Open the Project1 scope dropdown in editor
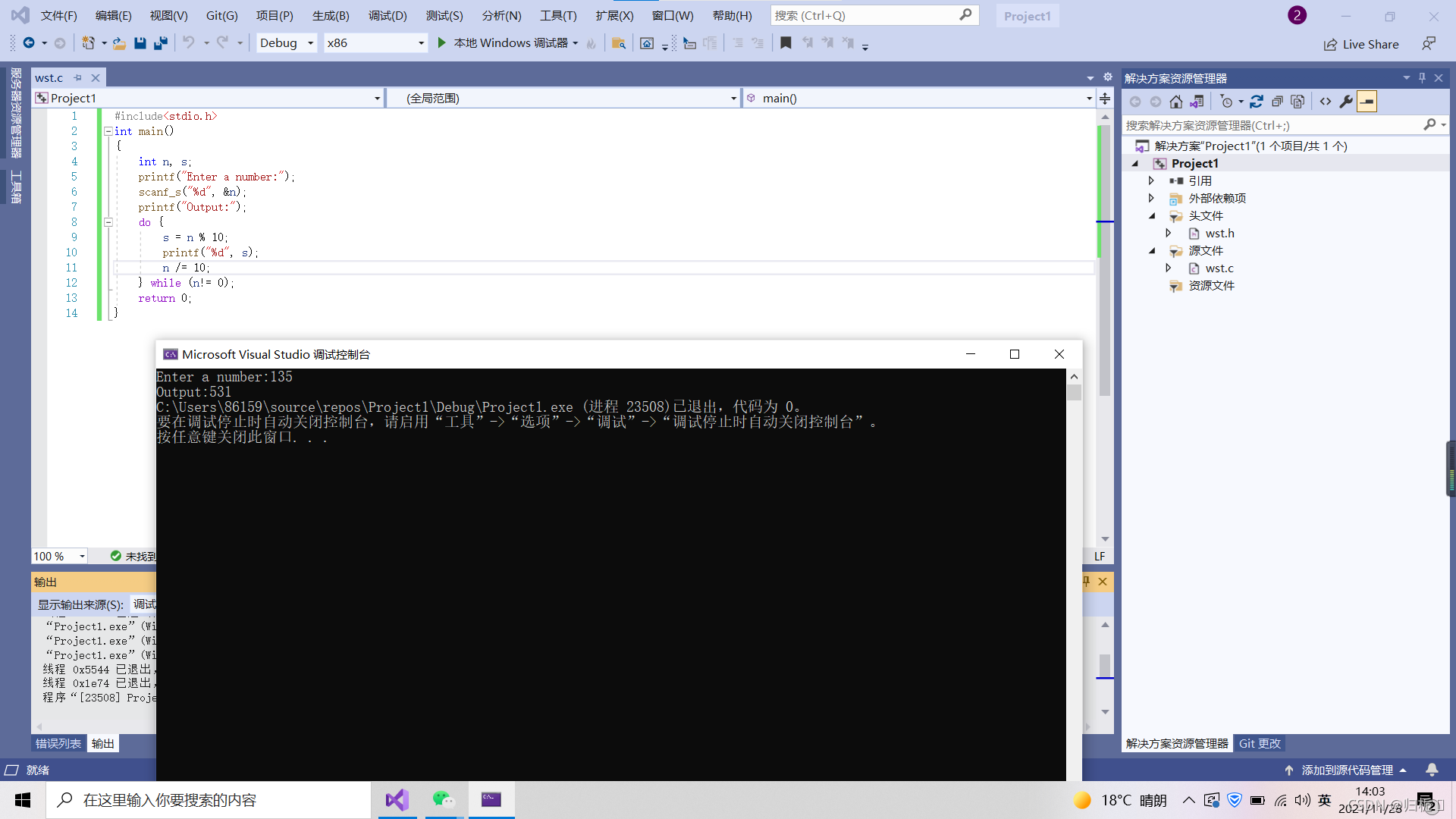This screenshot has width=1456, height=819. (x=208, y=99)
